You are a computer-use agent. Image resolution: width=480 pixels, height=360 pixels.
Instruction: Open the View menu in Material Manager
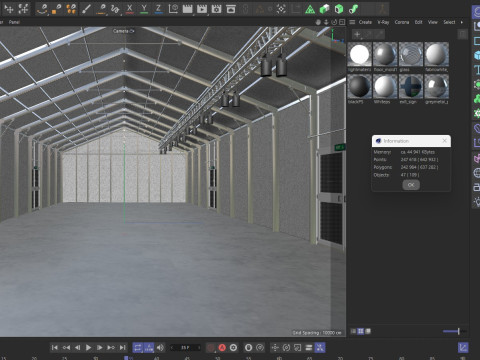[x=433, y=22]
